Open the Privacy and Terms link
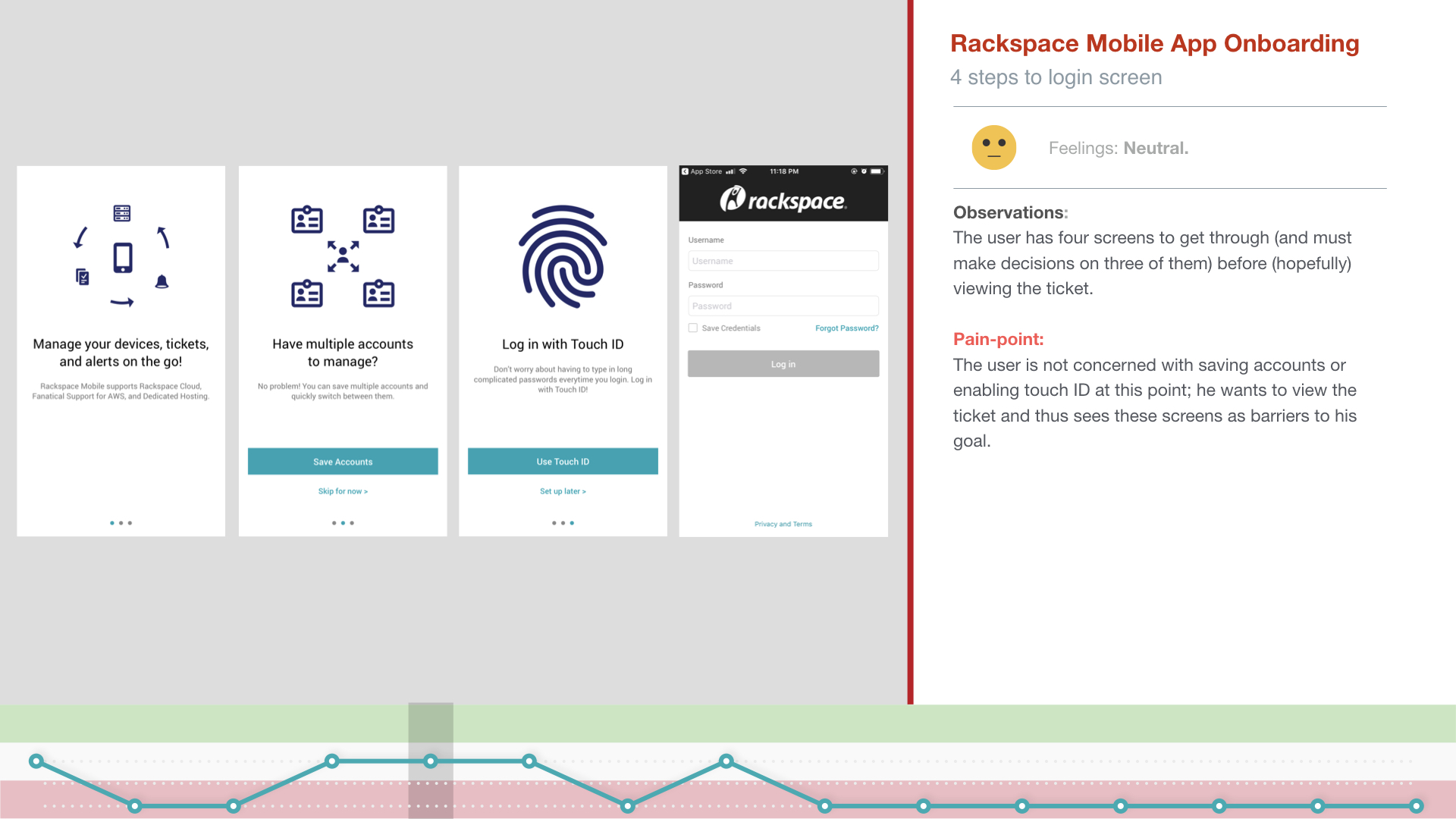The height and width of the screenshot is (819, 1456). (783, 524)
